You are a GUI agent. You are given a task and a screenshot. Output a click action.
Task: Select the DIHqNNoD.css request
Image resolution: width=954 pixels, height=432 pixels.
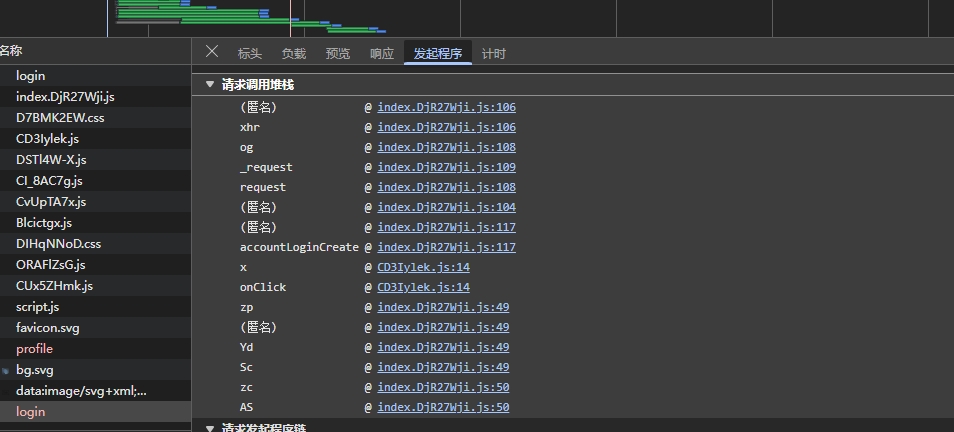point(96,244)
